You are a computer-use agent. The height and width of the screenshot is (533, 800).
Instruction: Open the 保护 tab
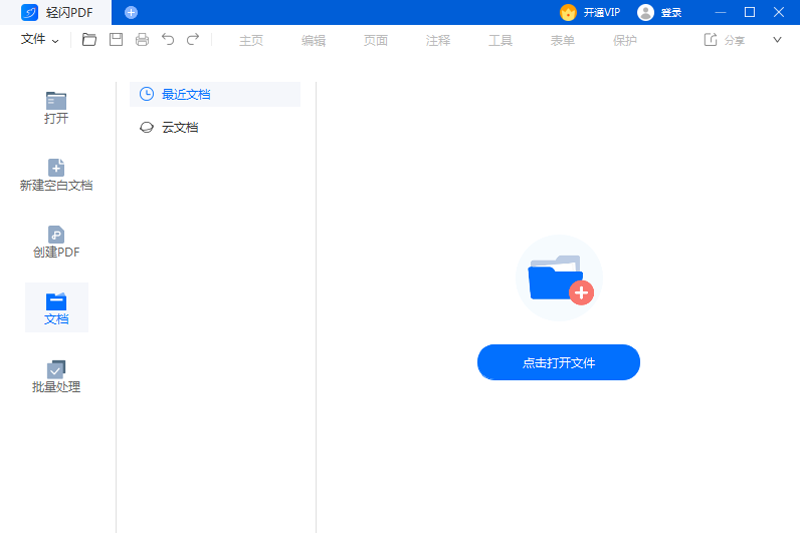coord(625,40)
